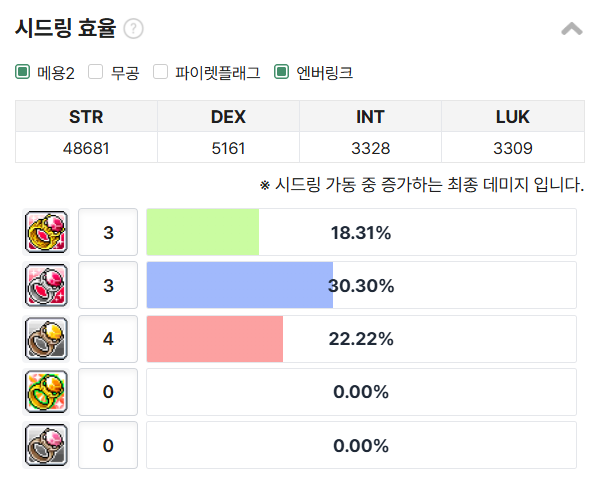The height and width of the screenshot is (483, 601).
Task: Collapse the 시드링 효율 panel with chevron
Action: pyautogui.click(x=572, y=29)
